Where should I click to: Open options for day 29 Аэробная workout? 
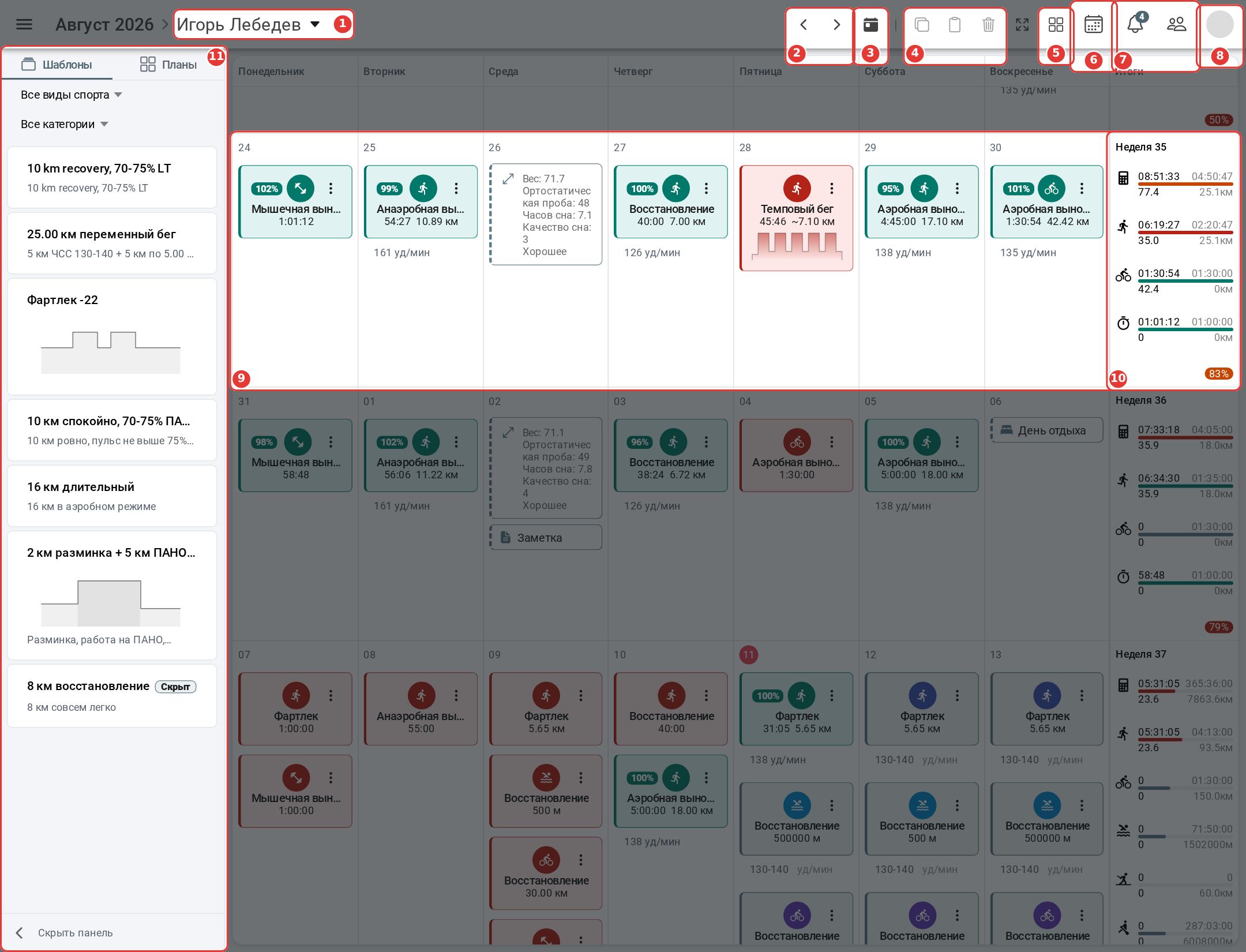pos(957,188)
